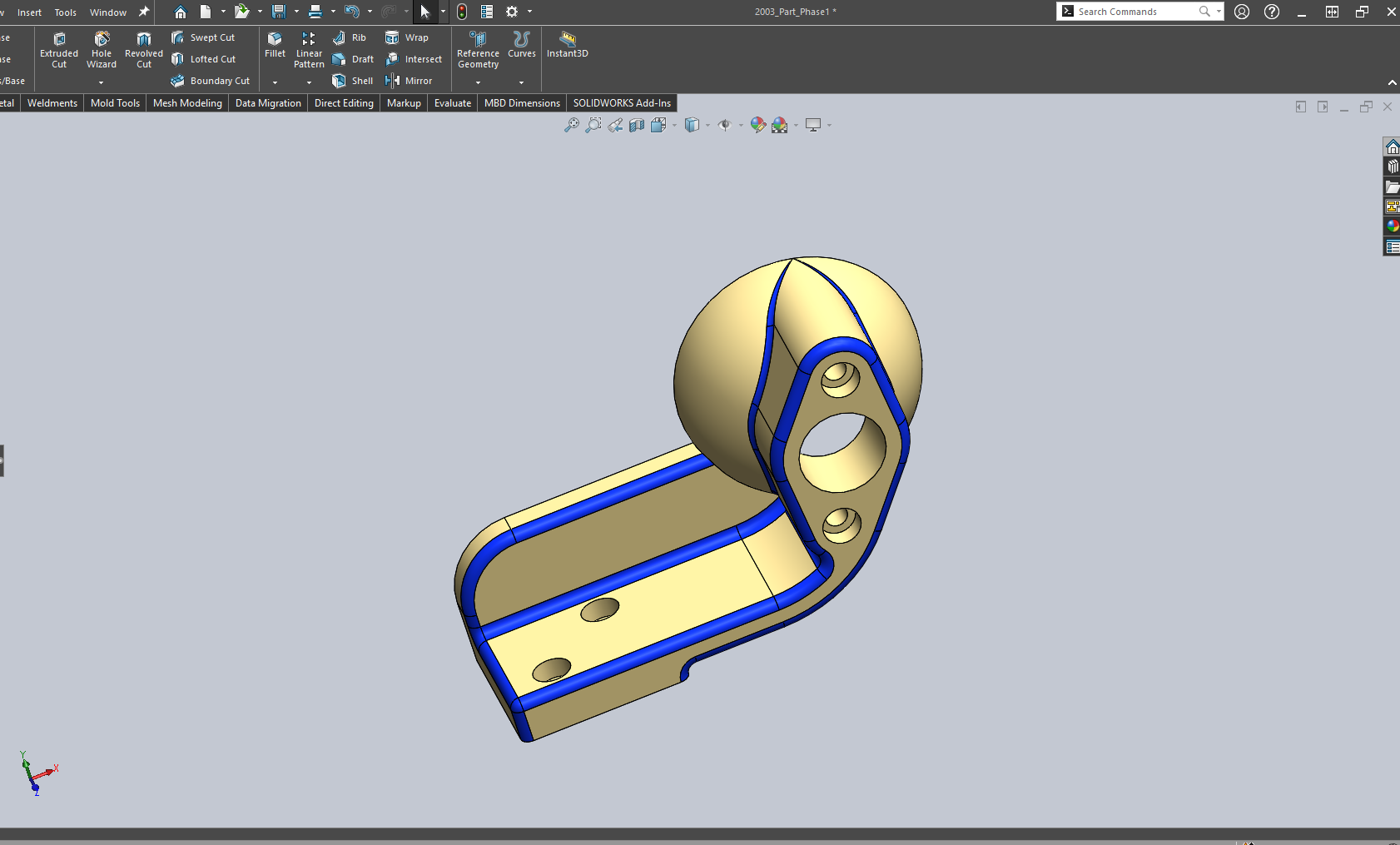Apply the Fillet feature tool
This screenshot has height=845, width=1400.
(x=275, y=45)
